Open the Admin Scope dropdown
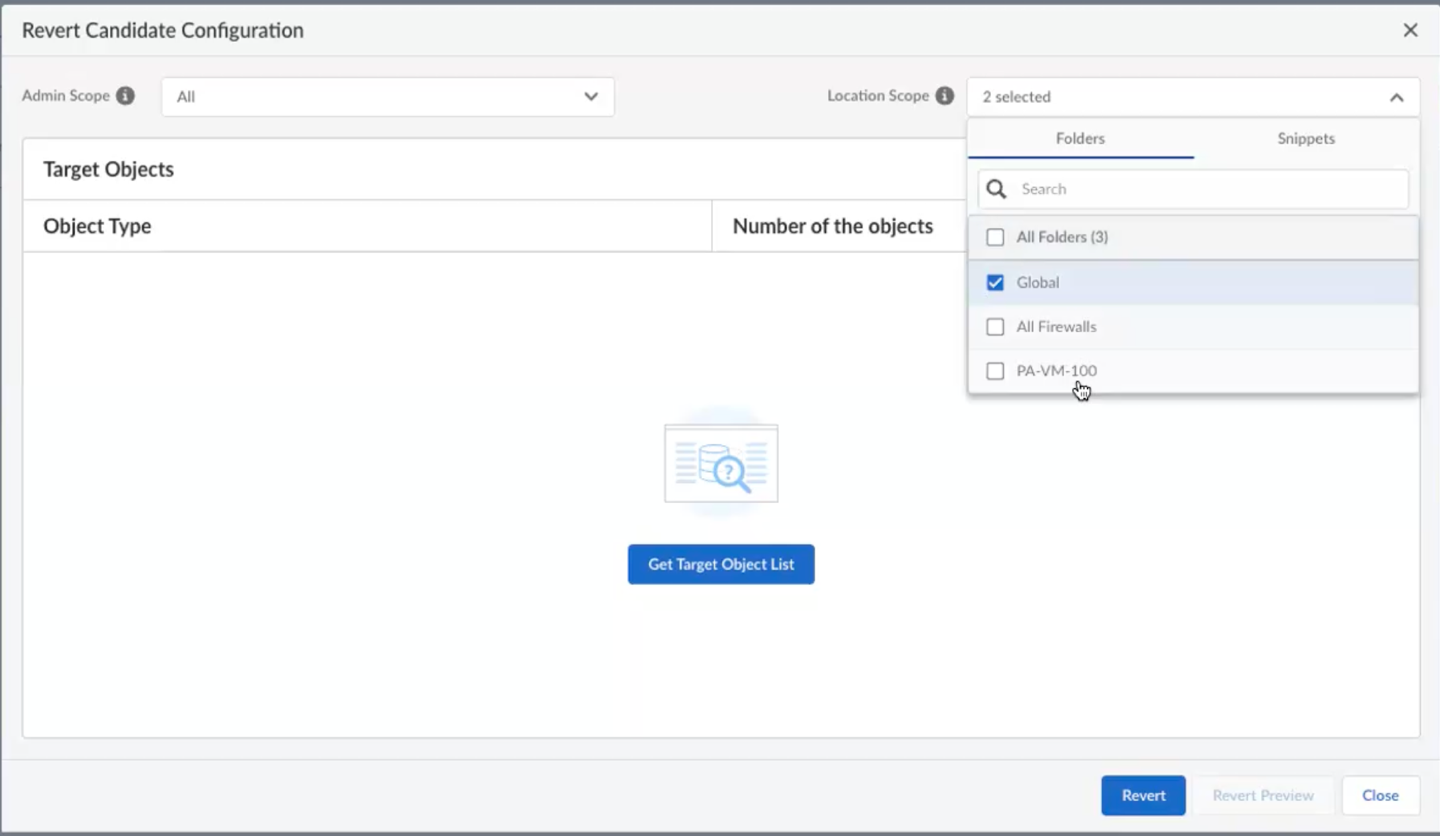The height and width of the screenshot is (836, 1440). coord(387,97)
